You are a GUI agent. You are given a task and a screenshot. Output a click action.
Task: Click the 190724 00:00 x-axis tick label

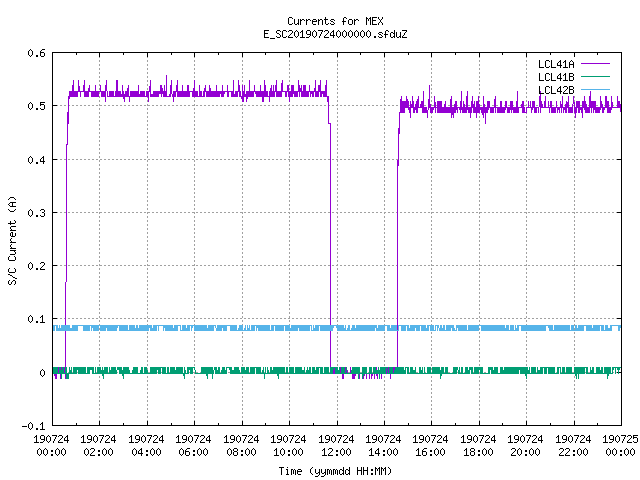51,445
